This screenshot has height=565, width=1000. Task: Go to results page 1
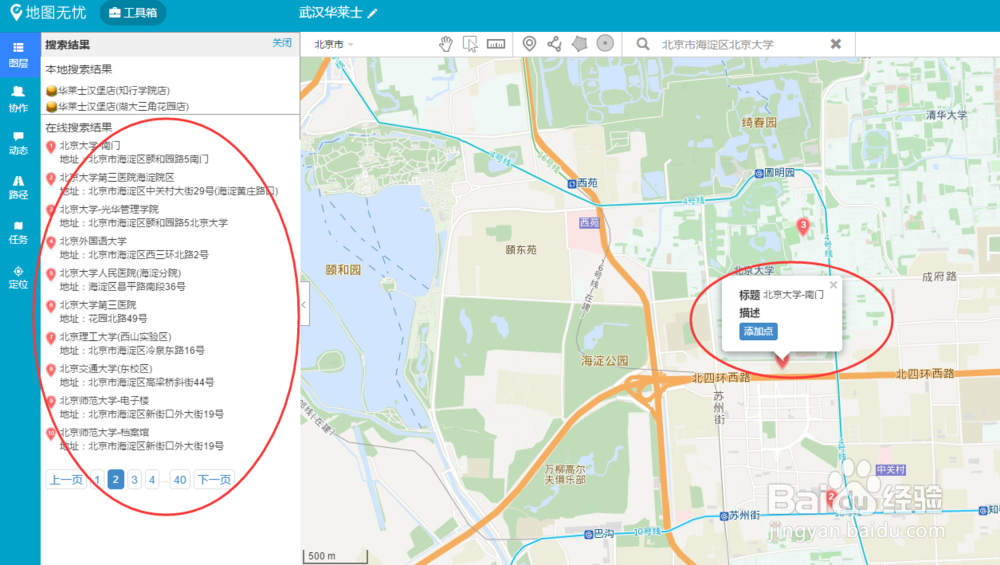pos(97,480)
